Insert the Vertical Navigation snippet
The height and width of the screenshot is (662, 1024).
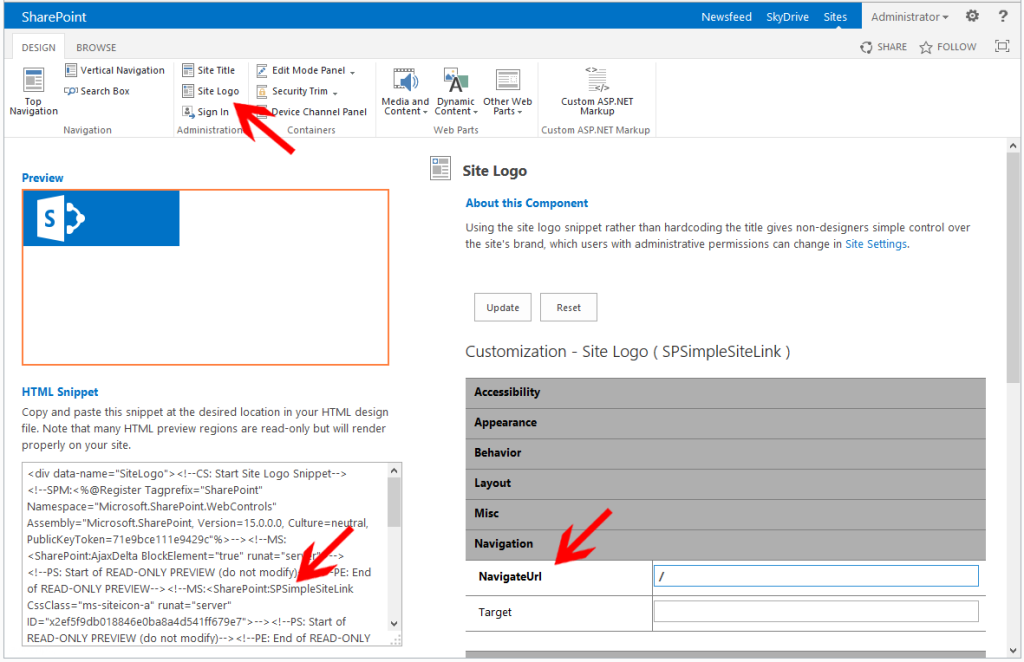click(x=114, y=70)
